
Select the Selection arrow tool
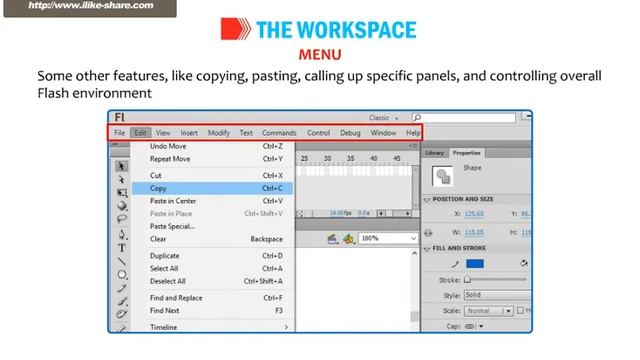pyautogui.click(x=121, y=166)
